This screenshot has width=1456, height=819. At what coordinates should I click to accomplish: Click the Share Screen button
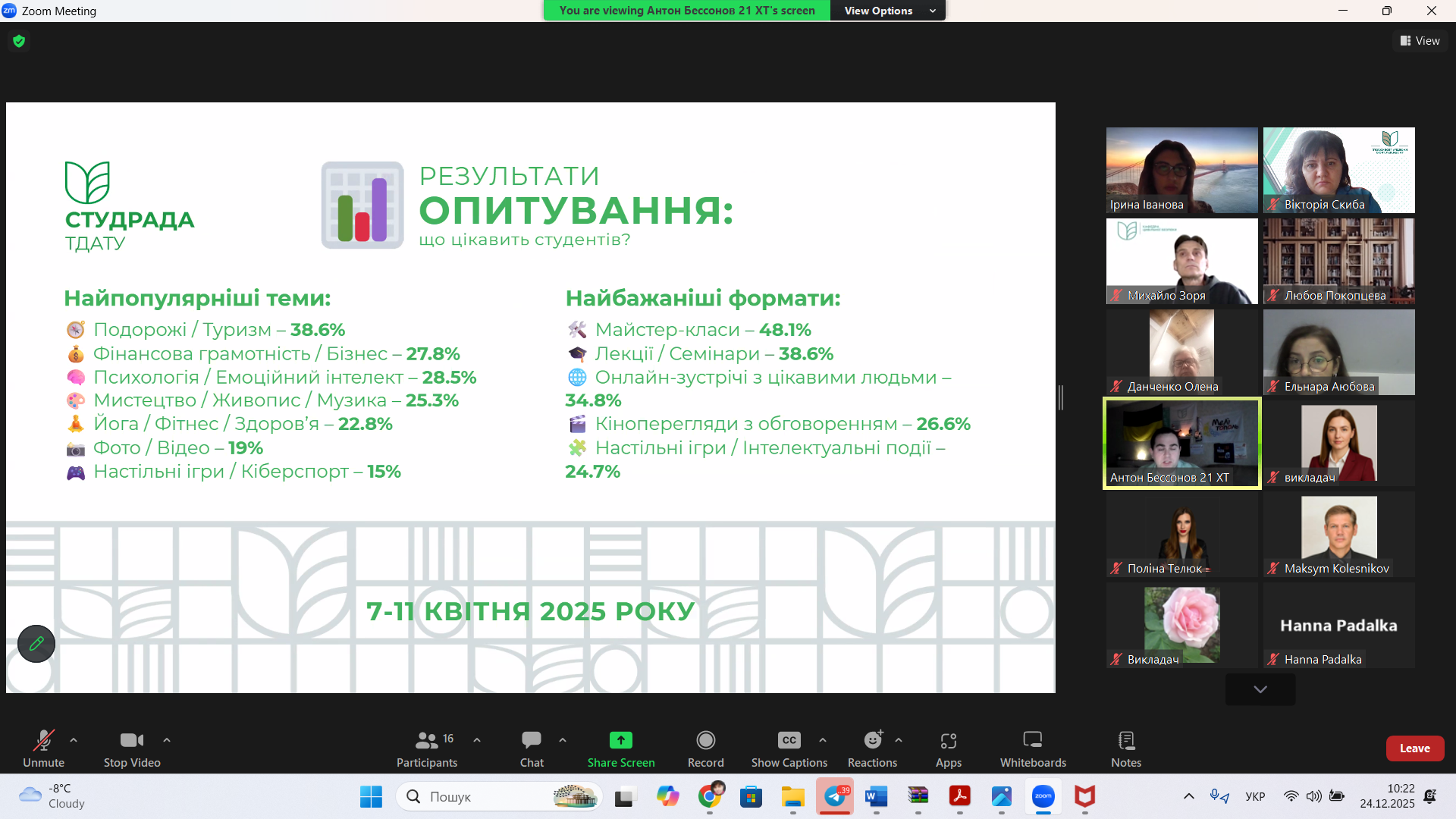[620, 748]
